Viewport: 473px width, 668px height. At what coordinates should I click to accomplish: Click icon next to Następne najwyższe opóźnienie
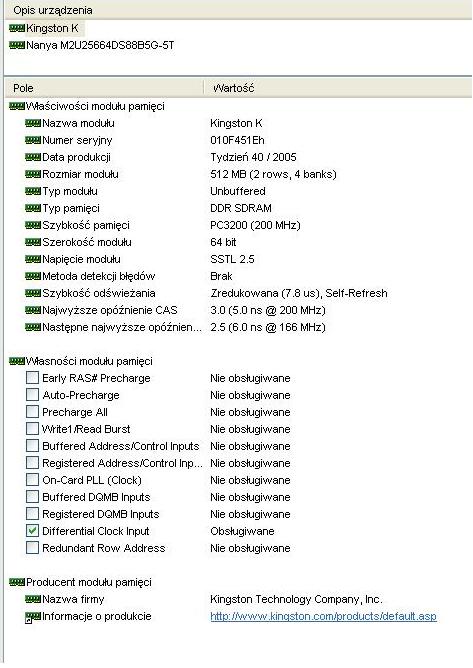point(33,327)
